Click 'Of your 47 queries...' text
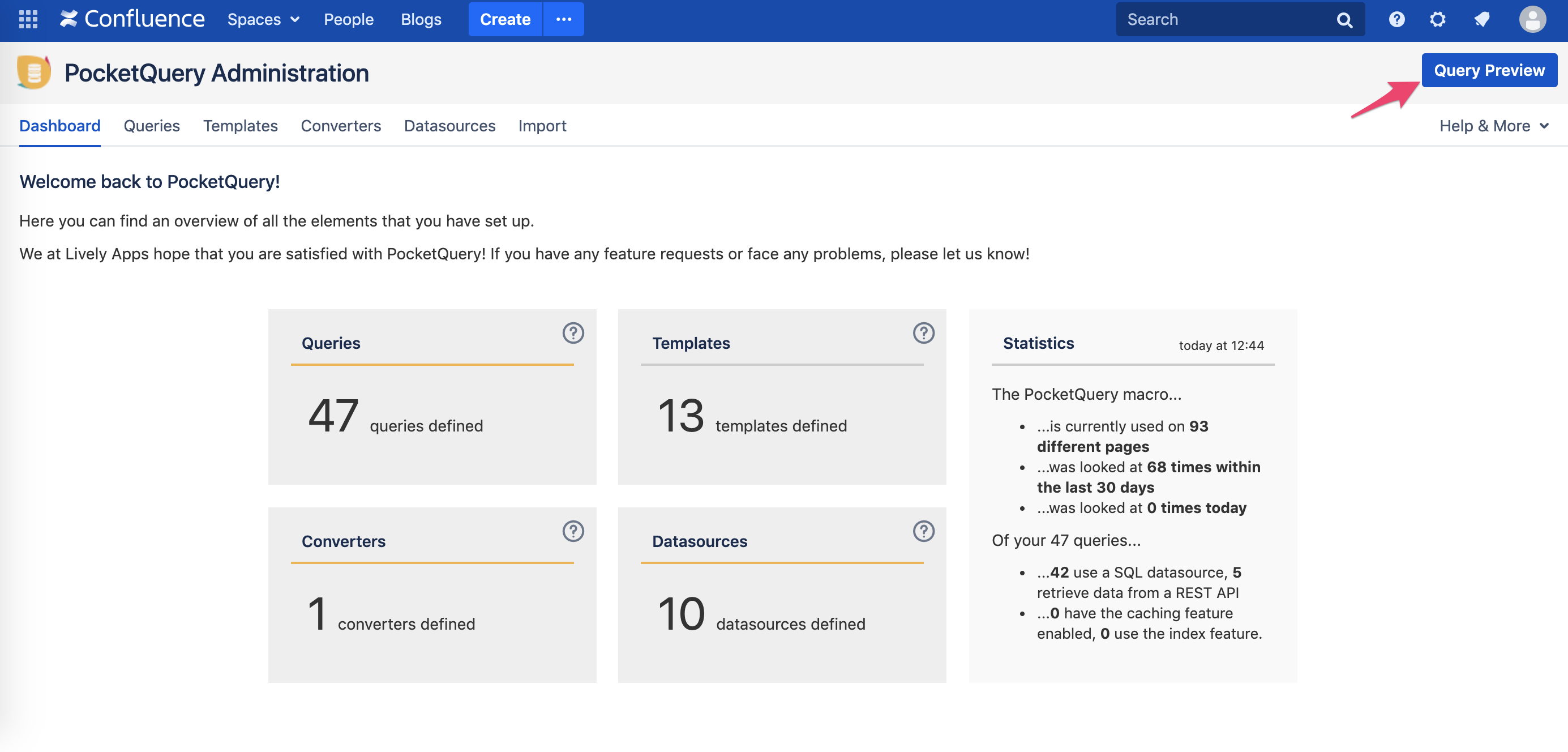This screenshot has width=1568, height=752. [x=1066, y=540]
